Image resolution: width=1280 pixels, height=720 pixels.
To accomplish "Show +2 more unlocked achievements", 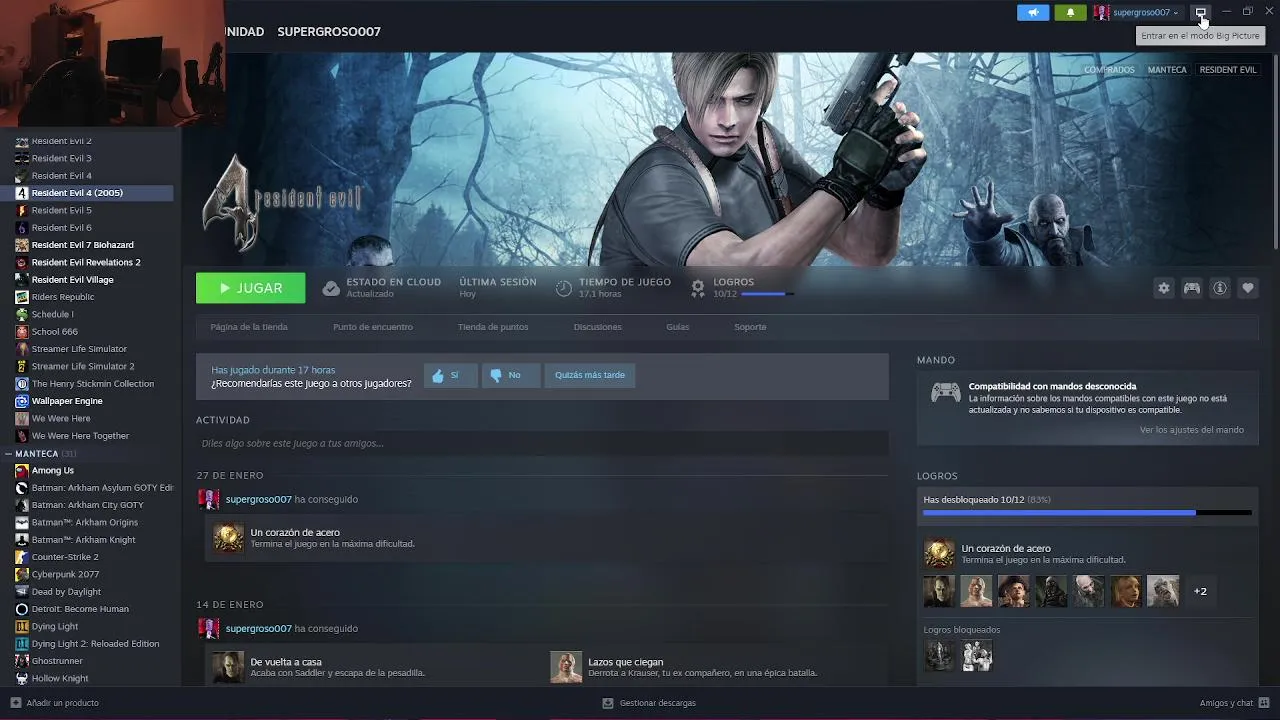I will click(x=1200, y=591).
